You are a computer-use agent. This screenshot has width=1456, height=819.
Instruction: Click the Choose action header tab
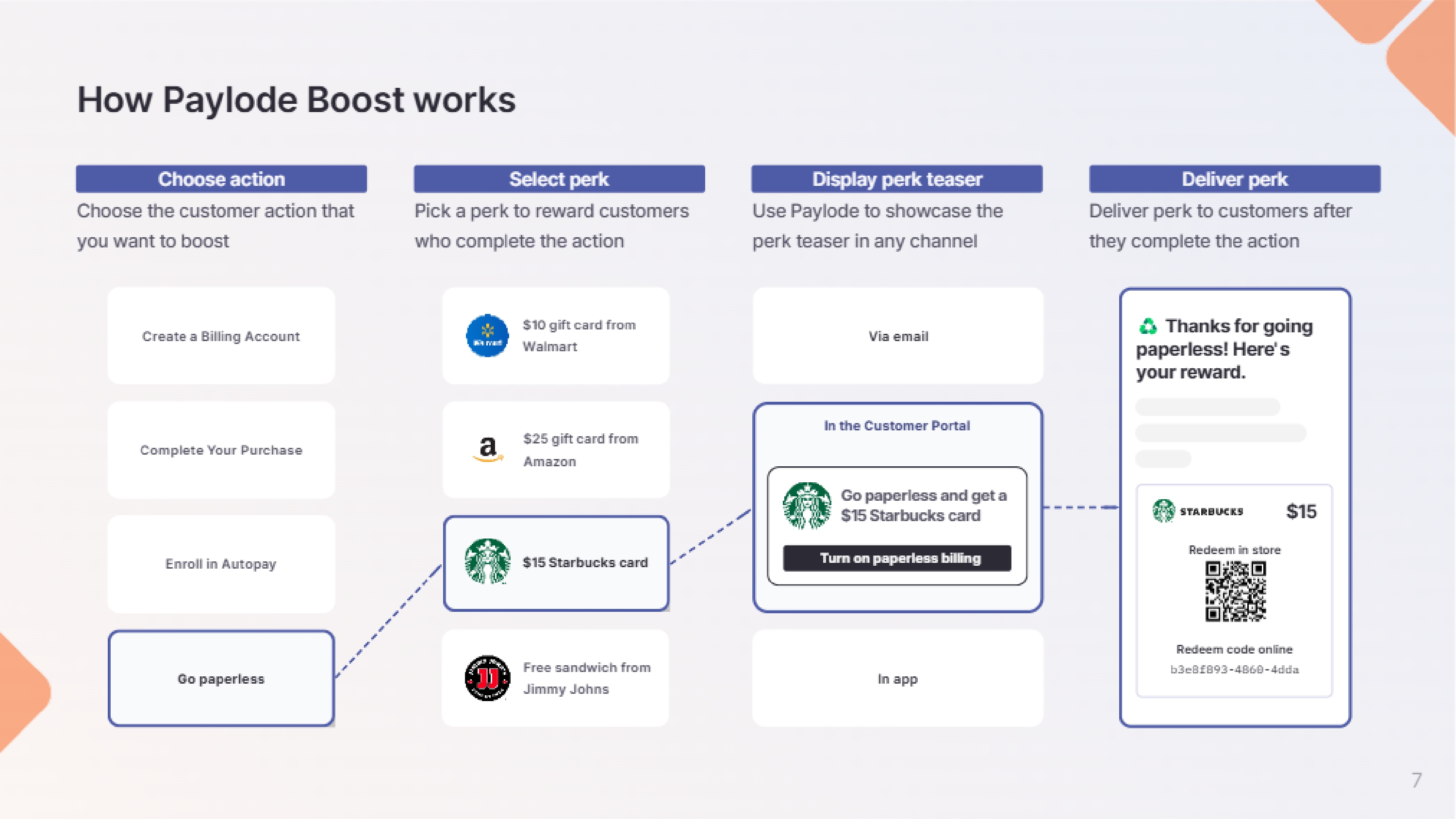click(221, 179)
